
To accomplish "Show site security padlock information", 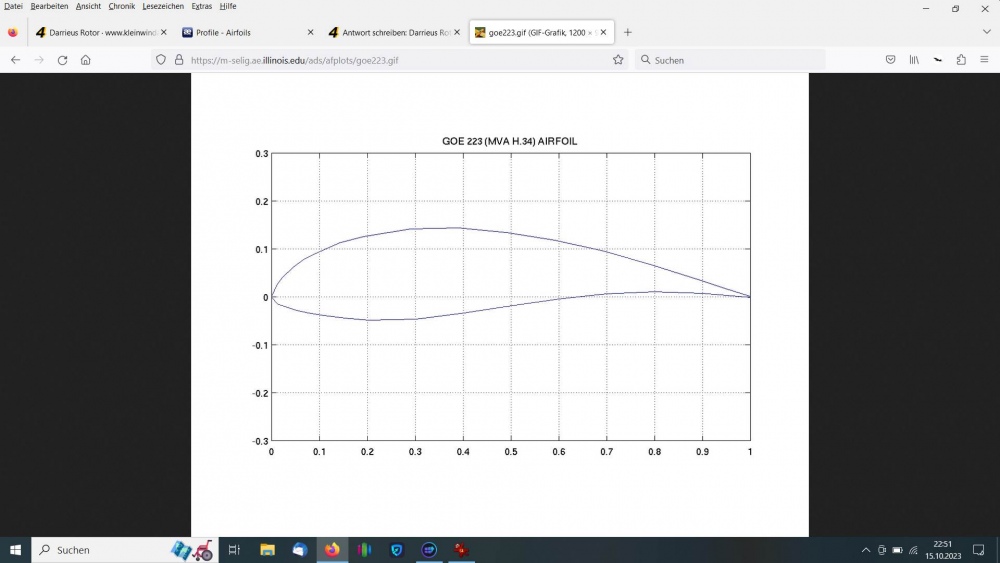I will [x=179, y=60].
